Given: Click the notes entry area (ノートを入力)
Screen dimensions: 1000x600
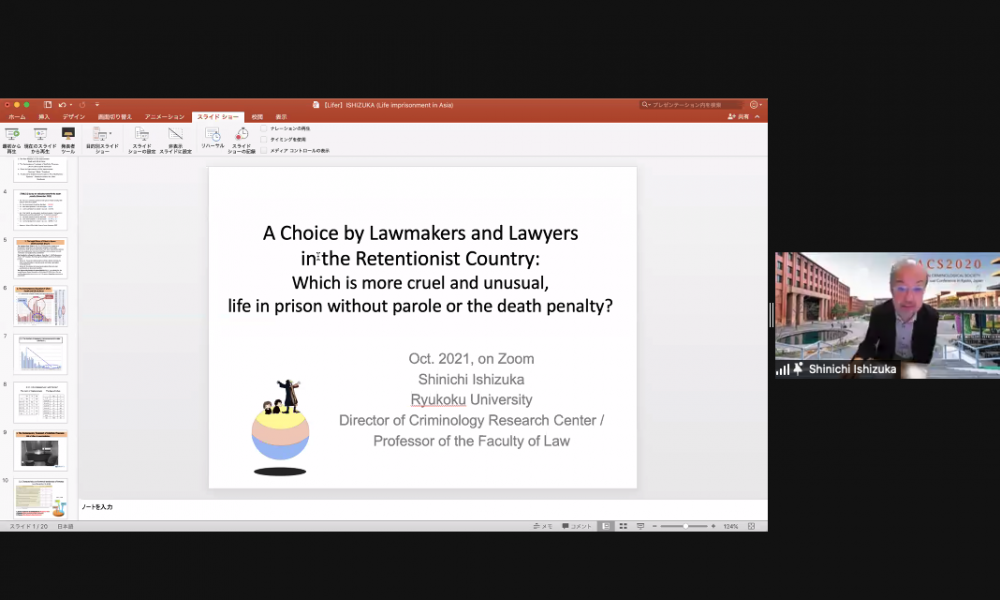Looking at the screenshot, I should 423,508.
